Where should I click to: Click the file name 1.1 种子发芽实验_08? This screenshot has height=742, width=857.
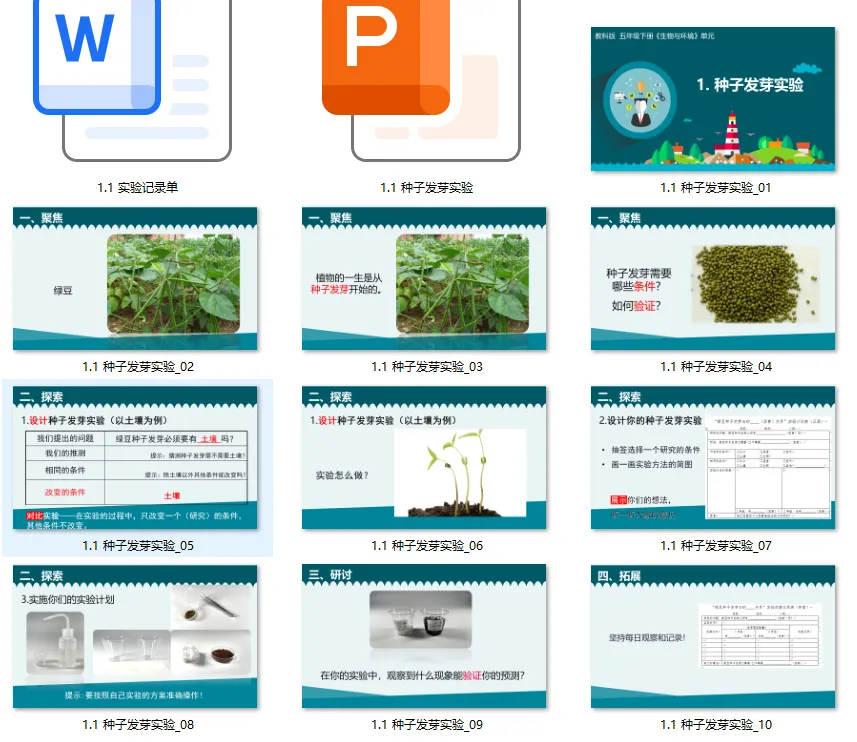point(138,725)
